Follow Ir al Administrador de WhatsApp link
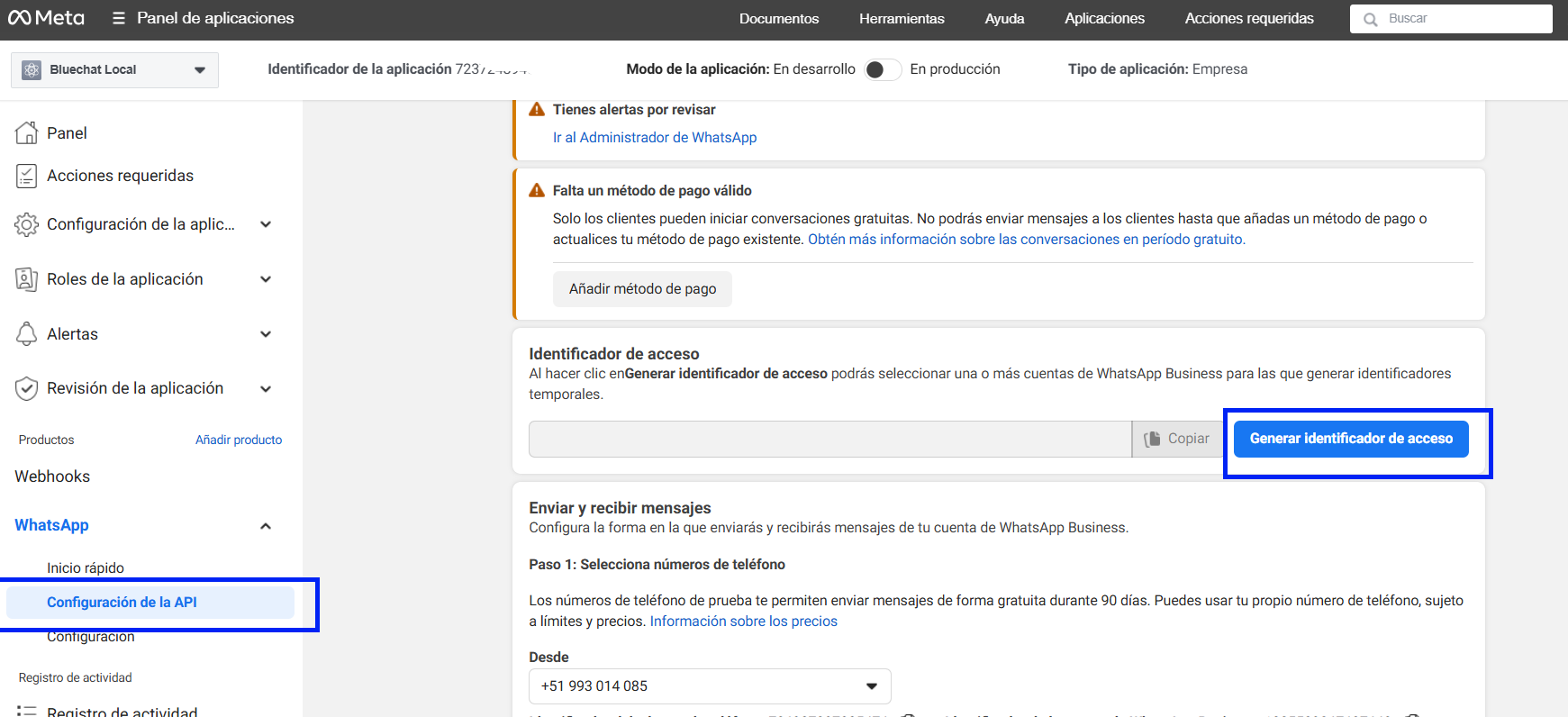Screen dimensions: 1568x717 (655, 138)
